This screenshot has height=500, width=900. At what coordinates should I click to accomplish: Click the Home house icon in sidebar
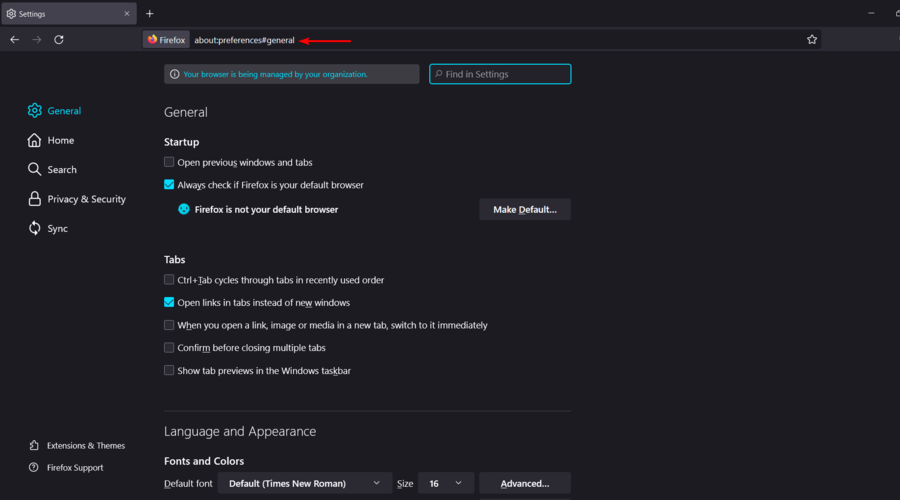tap(34, 140)
